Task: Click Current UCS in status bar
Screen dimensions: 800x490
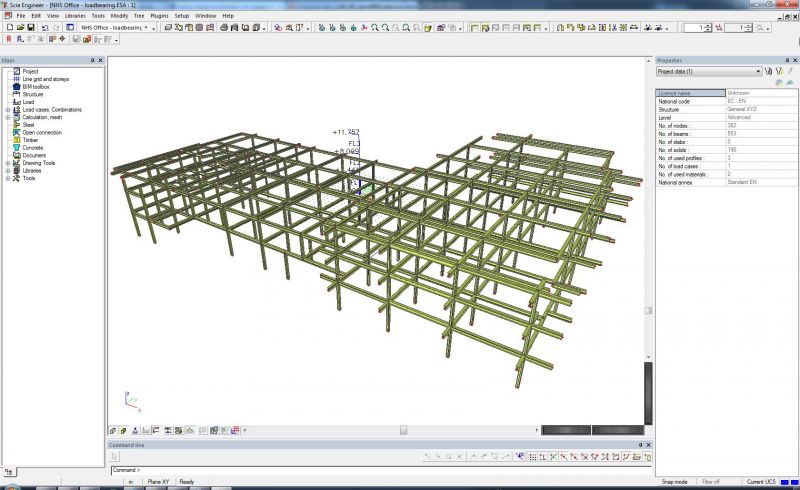Action: [x=761, y=482]
